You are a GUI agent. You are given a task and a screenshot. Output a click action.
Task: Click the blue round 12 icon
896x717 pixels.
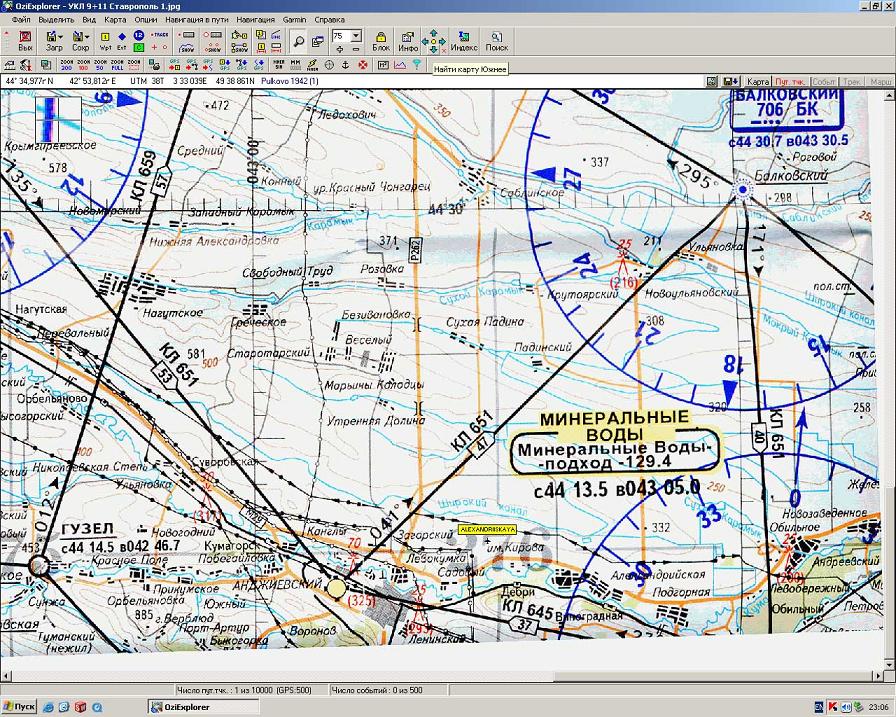coord(138,35)
